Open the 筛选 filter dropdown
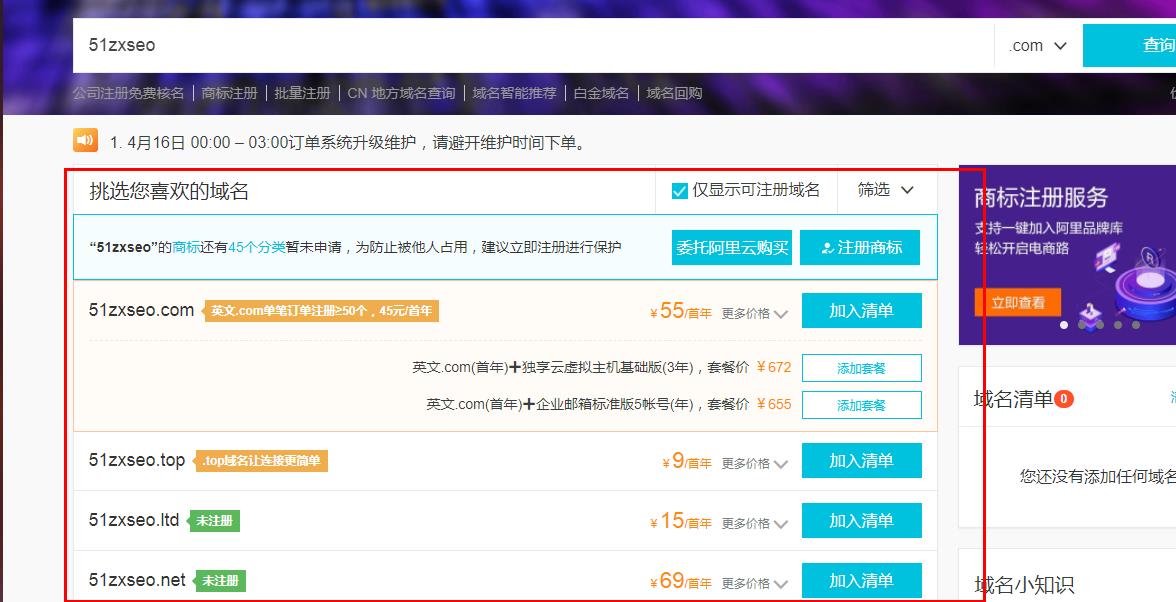 884,190
